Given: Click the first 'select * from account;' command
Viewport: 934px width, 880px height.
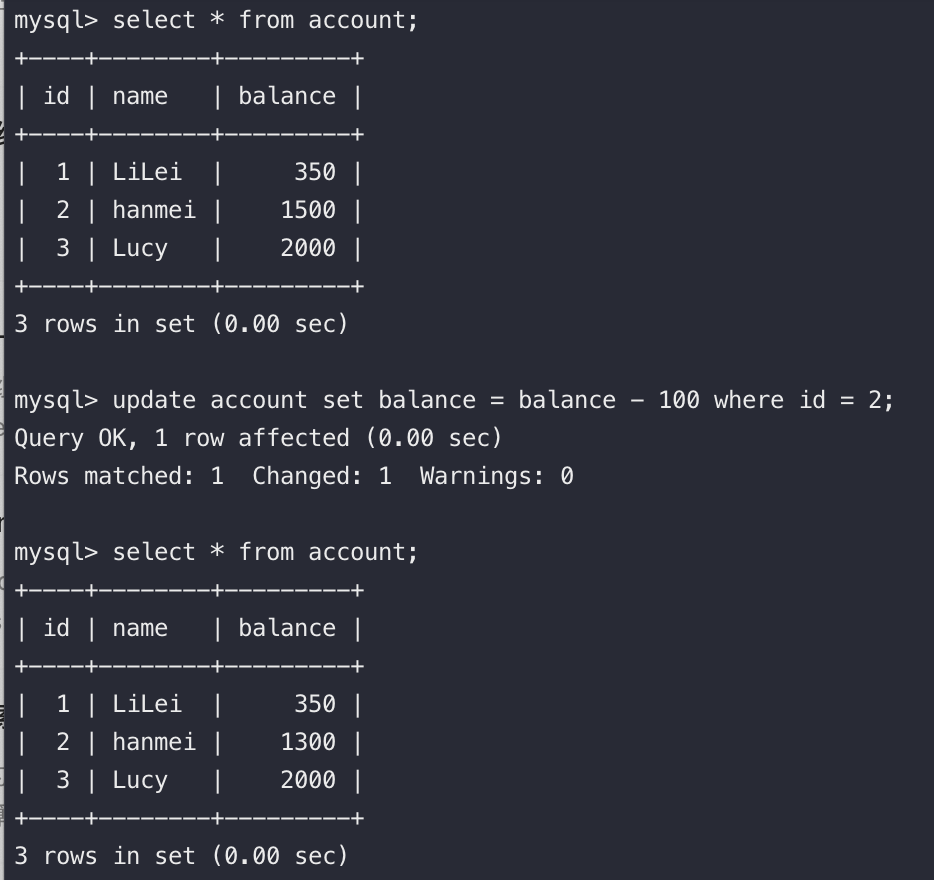Looking at the screenshot, I should click(265, 21).
